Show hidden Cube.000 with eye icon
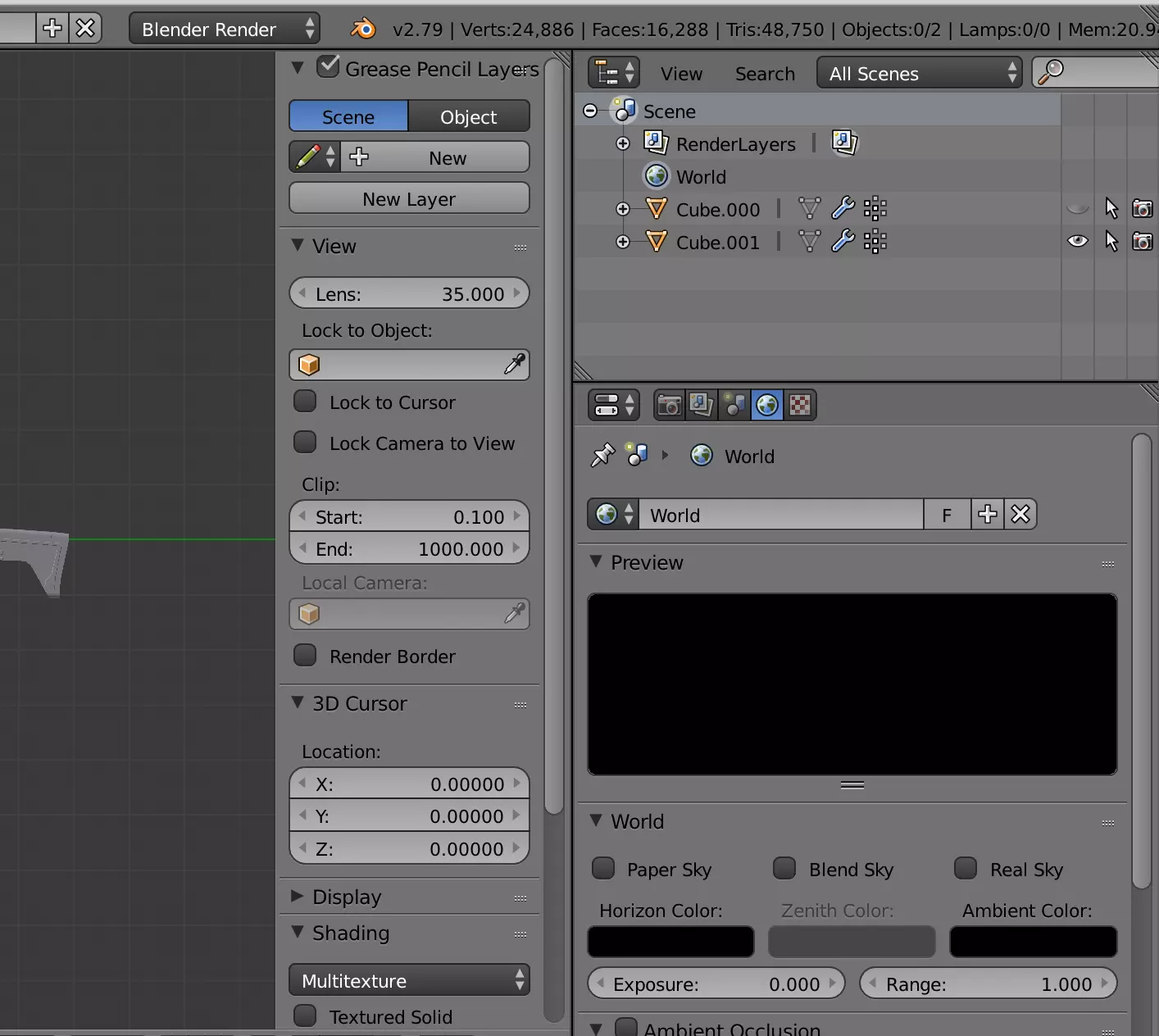The image size is (1159, 1036). pos(1077,209)
